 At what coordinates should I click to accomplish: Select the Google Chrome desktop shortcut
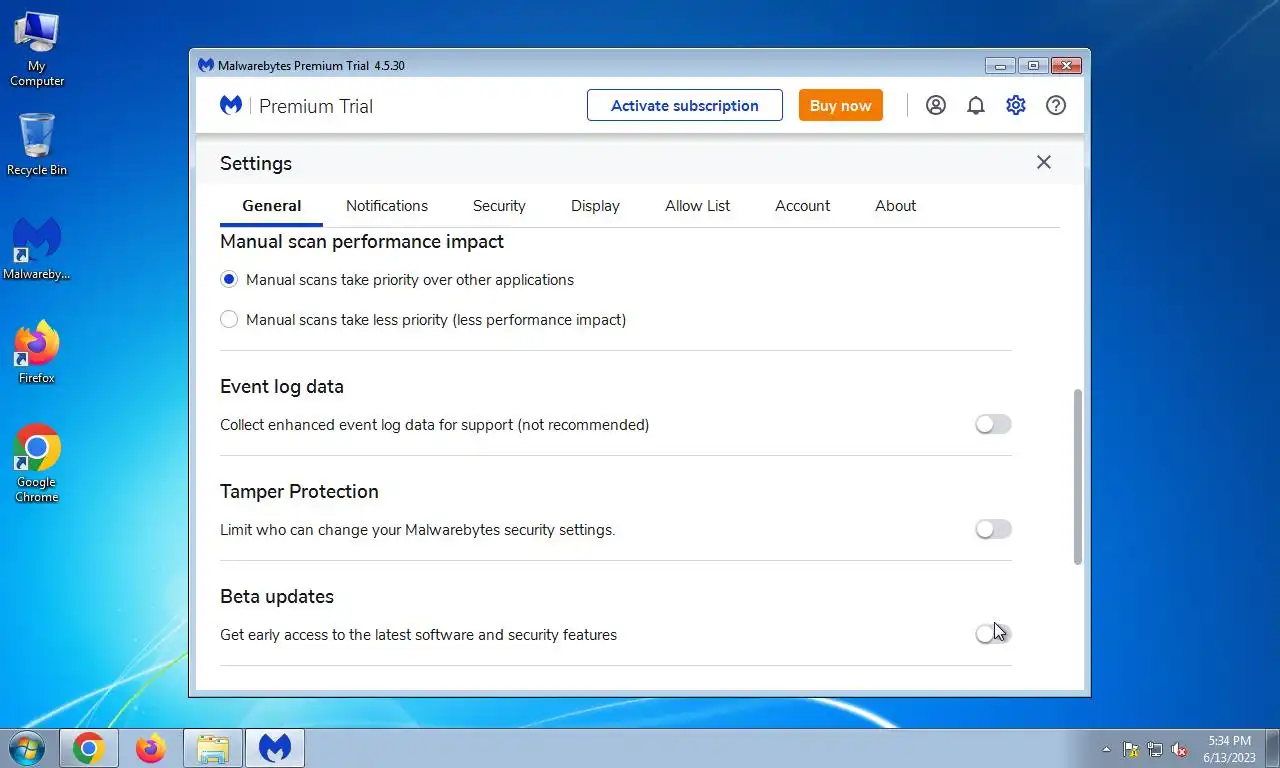37,463
